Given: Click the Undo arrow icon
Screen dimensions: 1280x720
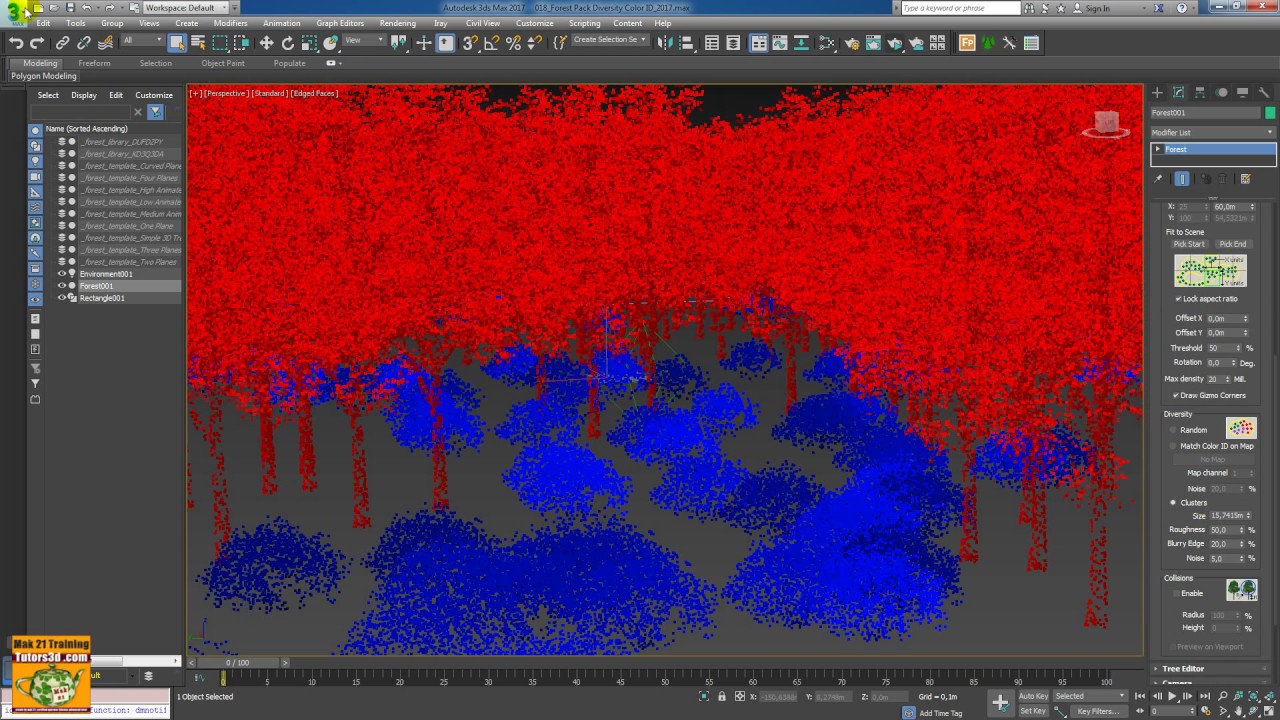Looking at the screenshot, I should pos(16,43).
